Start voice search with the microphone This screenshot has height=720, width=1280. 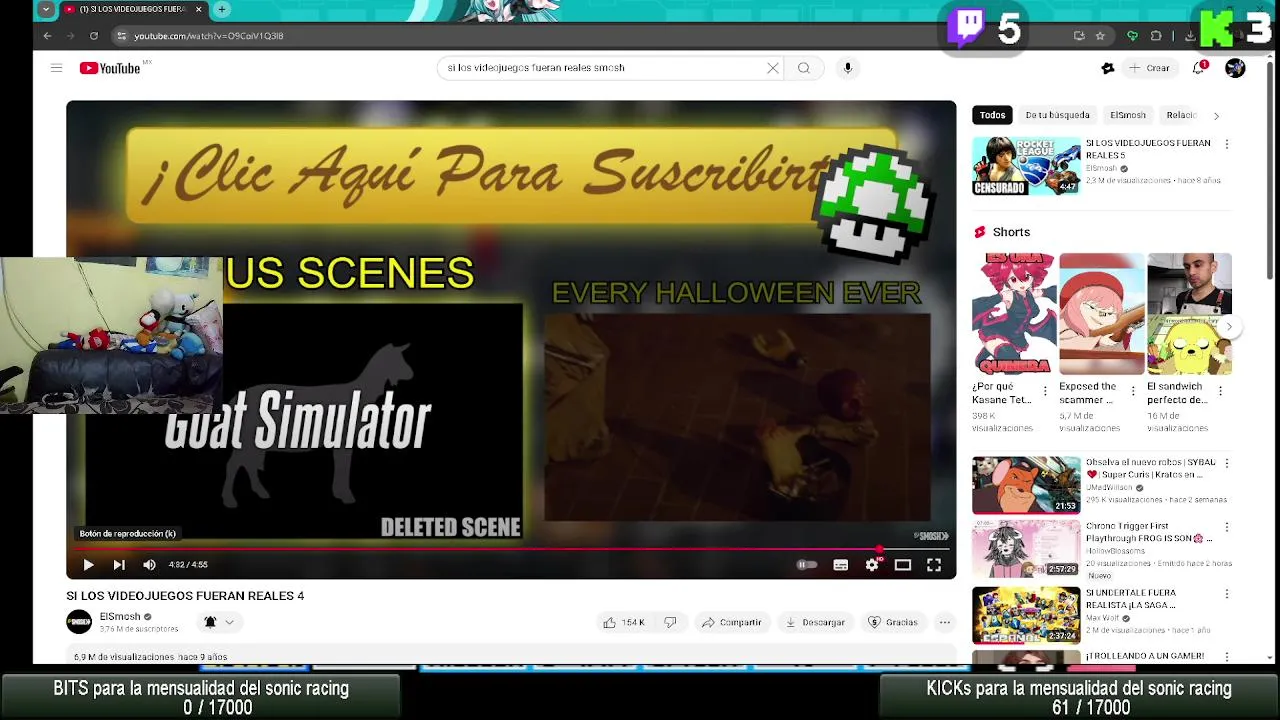[x=848, y=68]
